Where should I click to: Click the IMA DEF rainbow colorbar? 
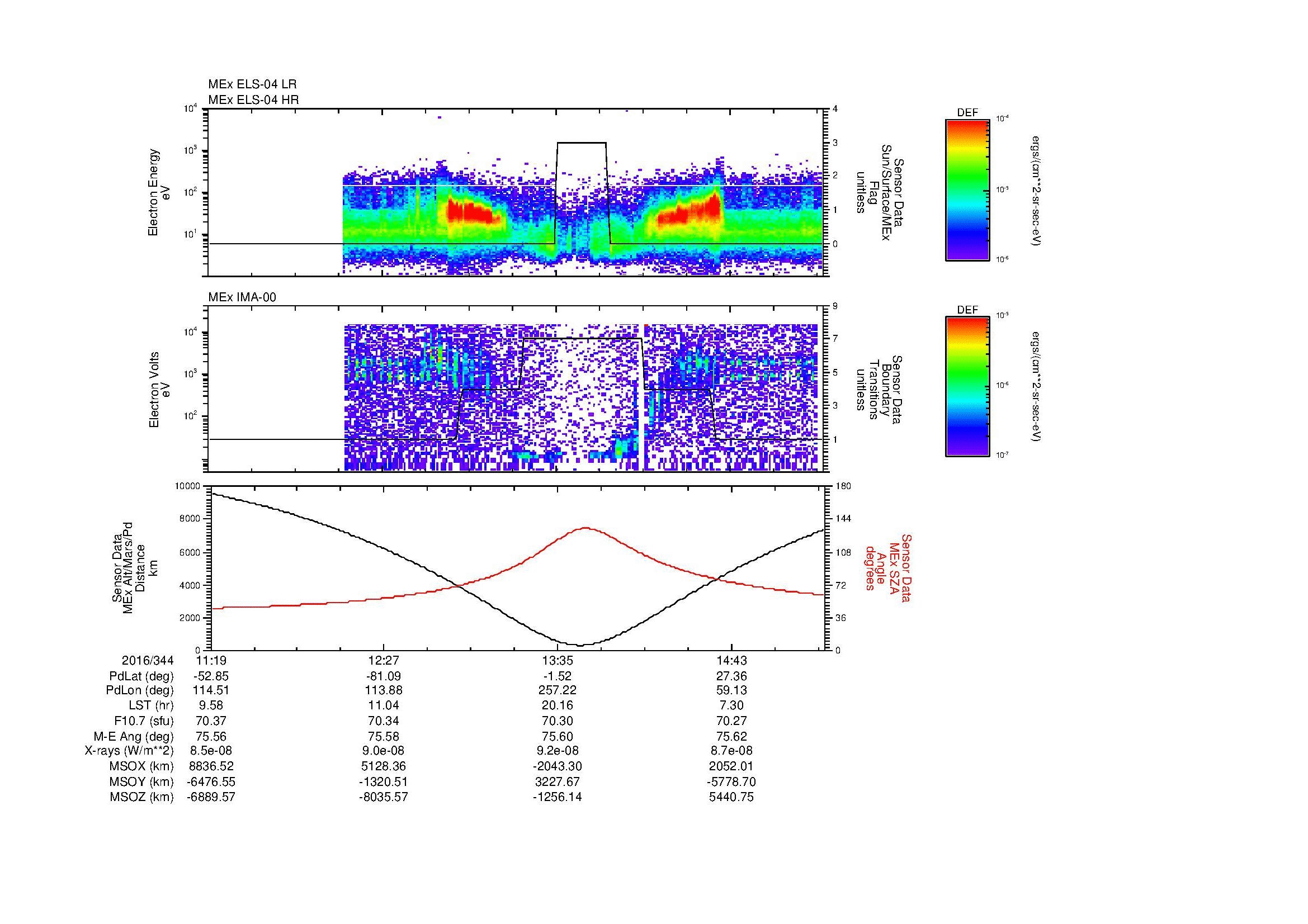coord(967,387)
